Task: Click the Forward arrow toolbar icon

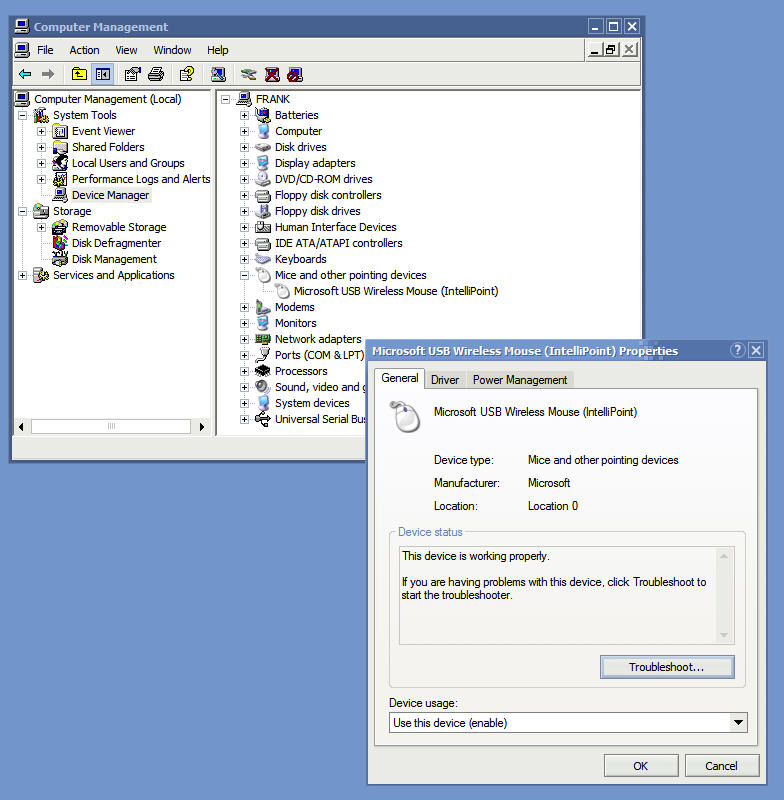Action: point(48,74)
